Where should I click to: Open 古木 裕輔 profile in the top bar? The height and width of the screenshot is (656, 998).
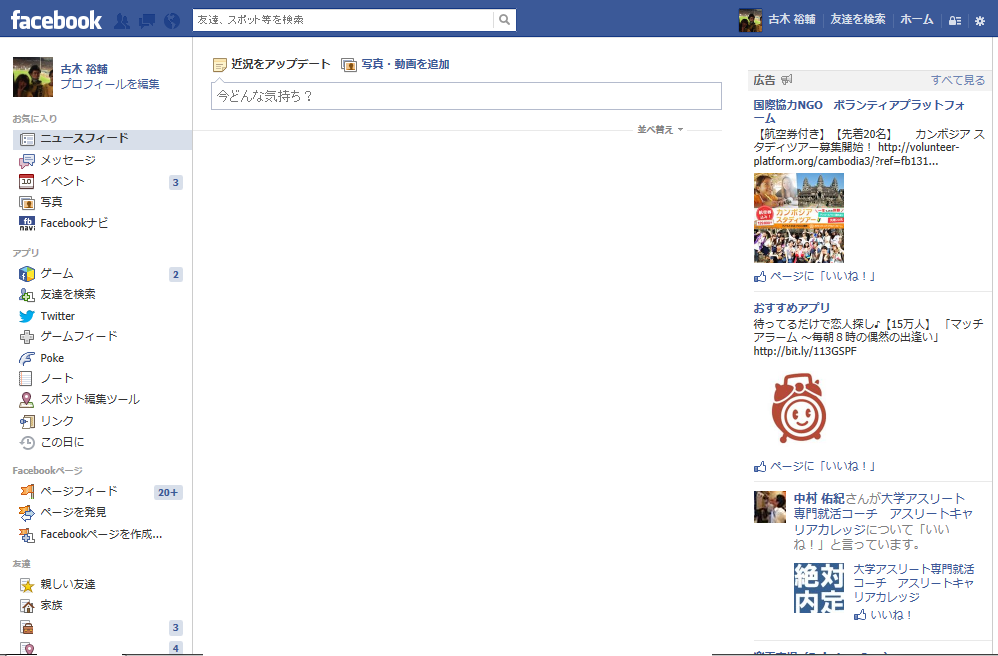tap(791, 20)
